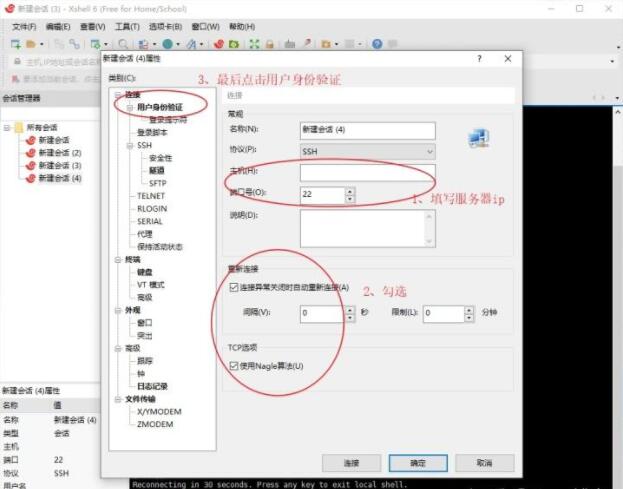This screenshot has width=623, height=489.
Task: Collapse the 终端 tree node expander
Action: (118, 260)
